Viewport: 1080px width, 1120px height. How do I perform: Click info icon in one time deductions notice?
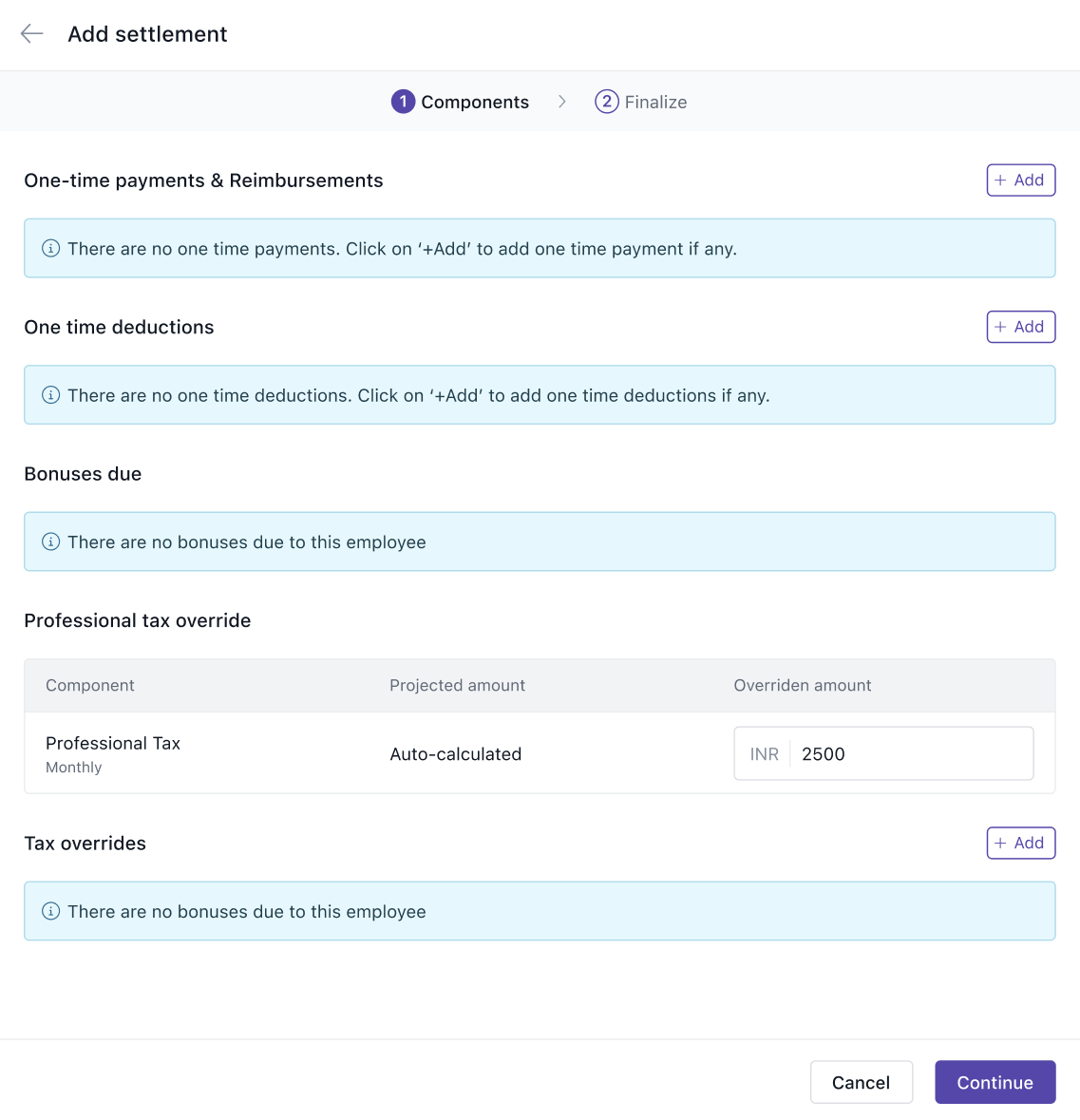(50, 395)
